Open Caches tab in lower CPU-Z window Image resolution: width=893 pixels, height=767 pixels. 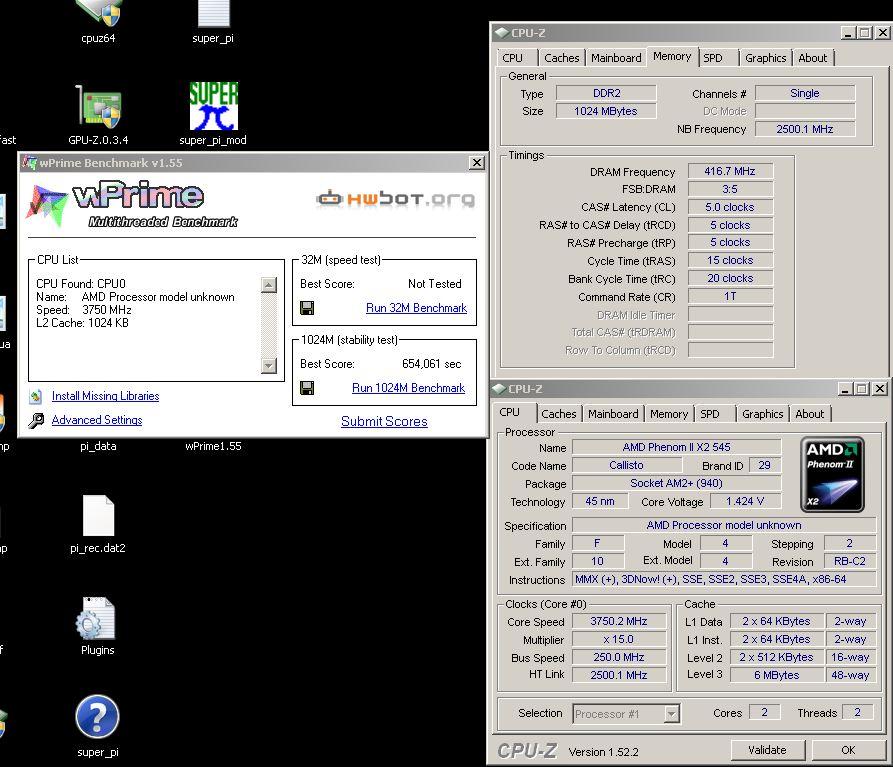[559, 414]
